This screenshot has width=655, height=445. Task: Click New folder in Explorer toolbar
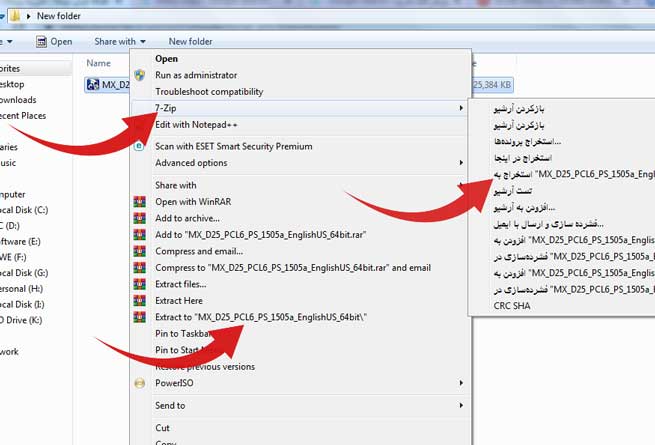point(190,42)
